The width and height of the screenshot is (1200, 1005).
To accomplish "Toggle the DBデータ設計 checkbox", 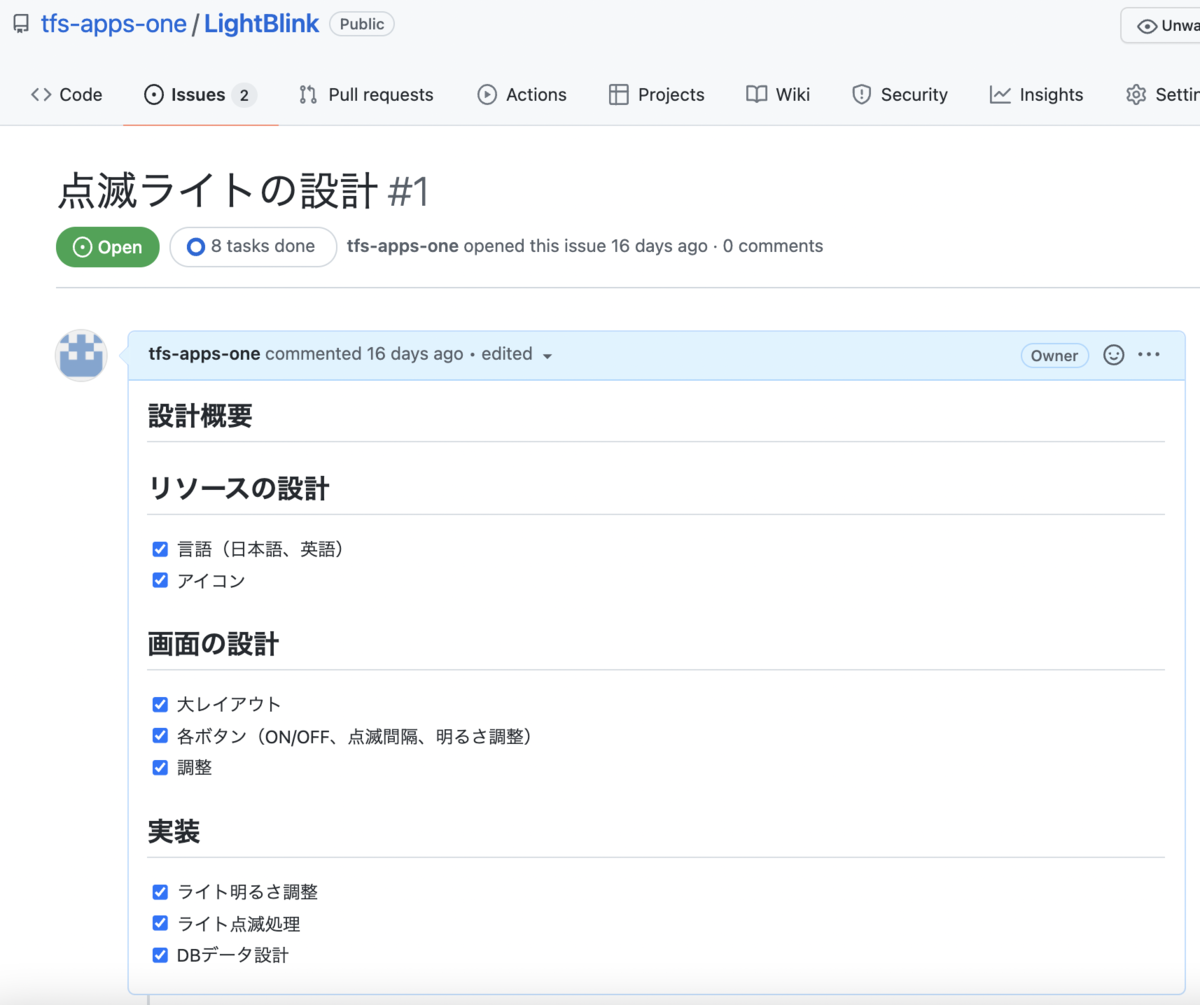I will tap(160, 955).
